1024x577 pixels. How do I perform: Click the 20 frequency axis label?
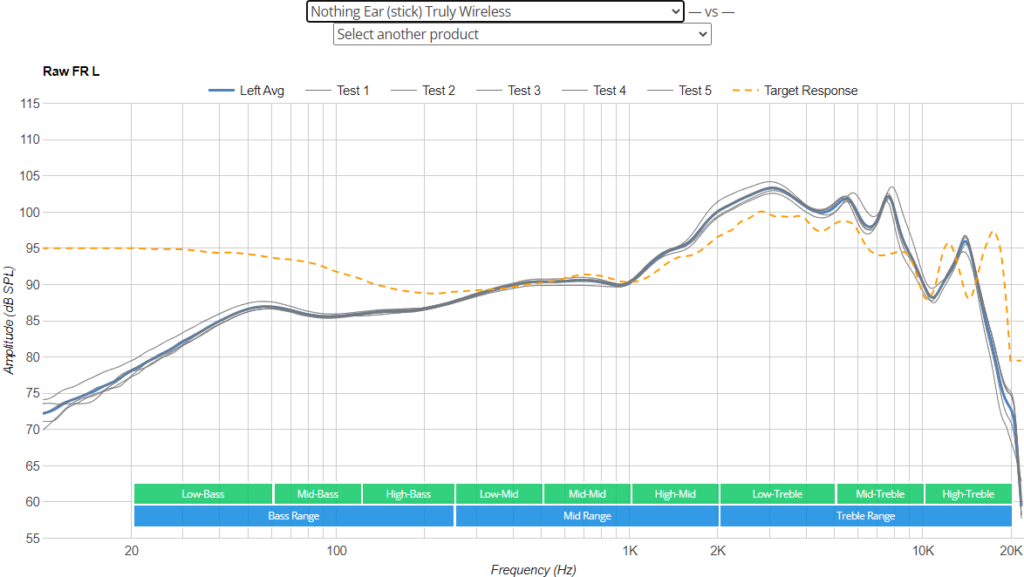[x=131, y=551]
